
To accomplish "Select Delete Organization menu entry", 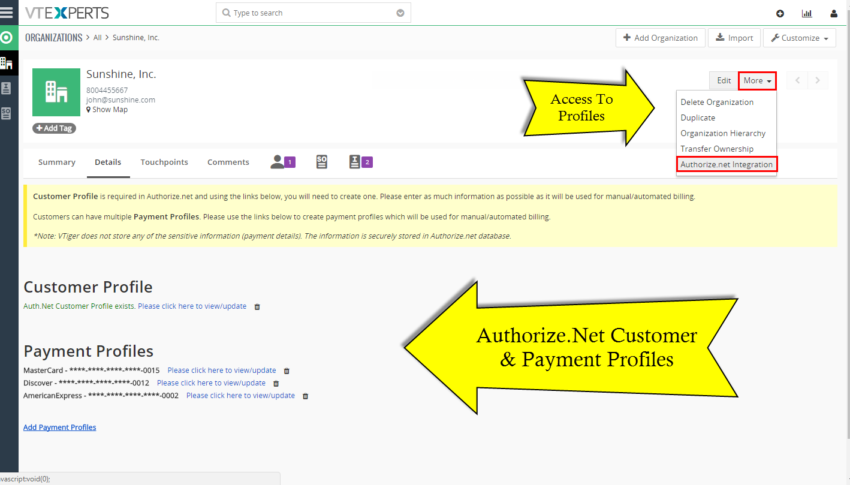I will (x=717, y=102).
